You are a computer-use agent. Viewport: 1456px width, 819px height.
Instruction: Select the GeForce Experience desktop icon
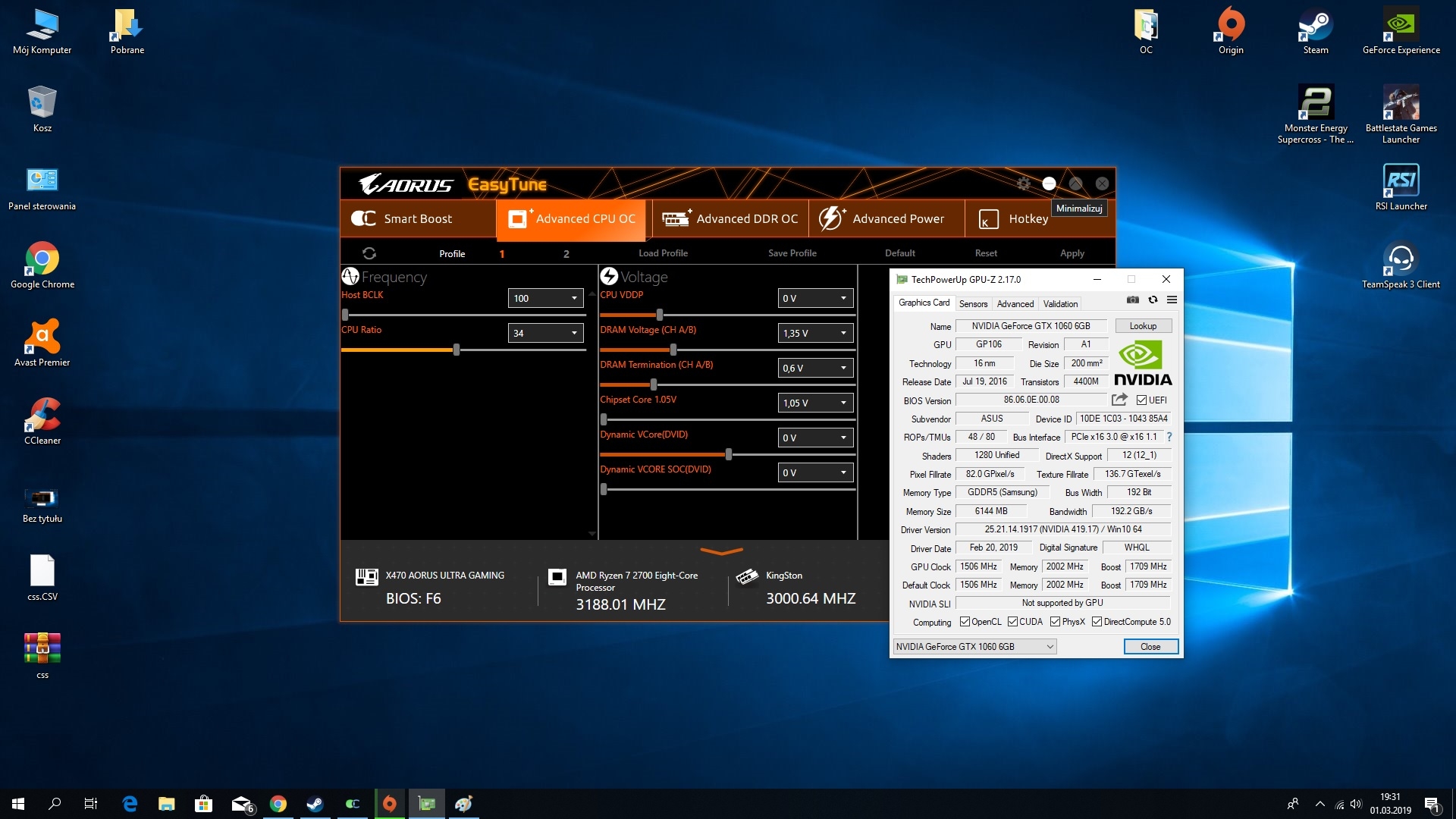tap(1401, 32)
